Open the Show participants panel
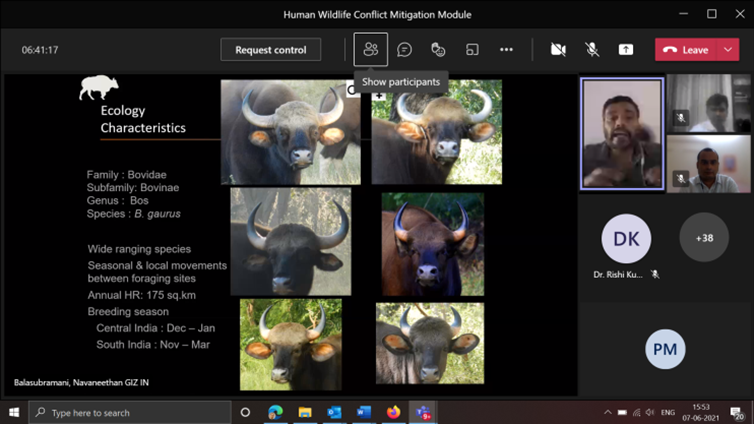The height and width of the screenshot is (424, 754). [371, 49]
